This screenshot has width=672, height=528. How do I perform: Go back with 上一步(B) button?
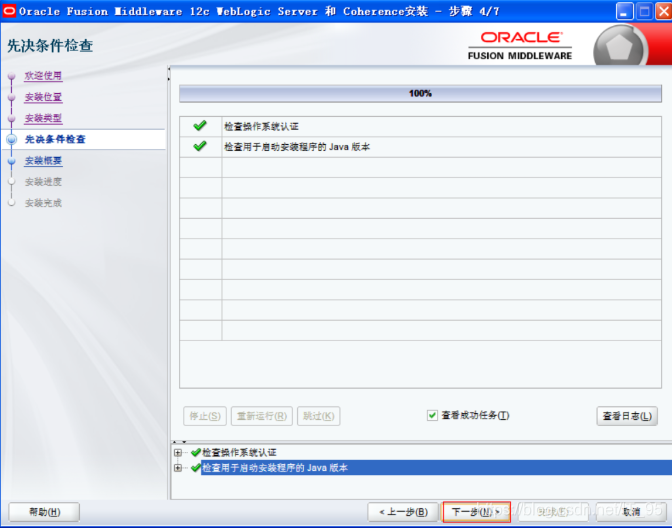click(x=403, y=512)
